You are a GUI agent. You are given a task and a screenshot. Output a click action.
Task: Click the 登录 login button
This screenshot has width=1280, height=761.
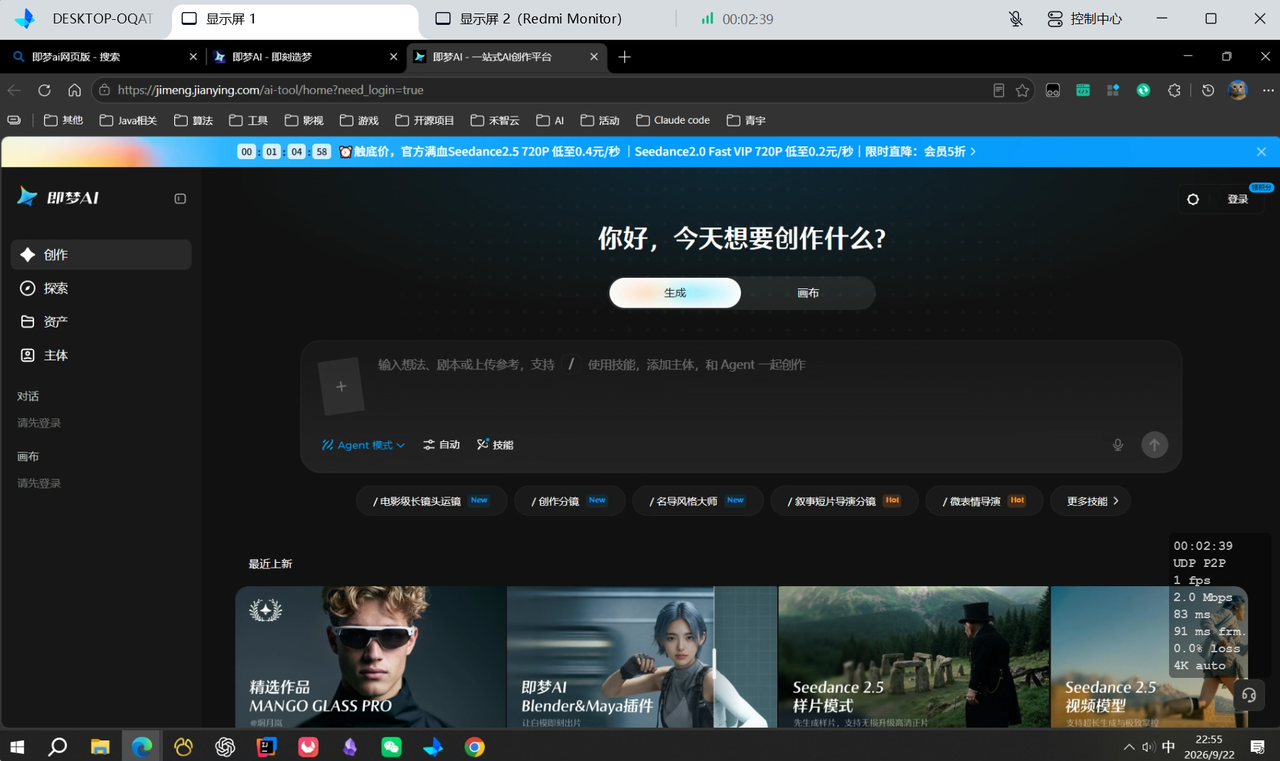[x=1238, y=199]
